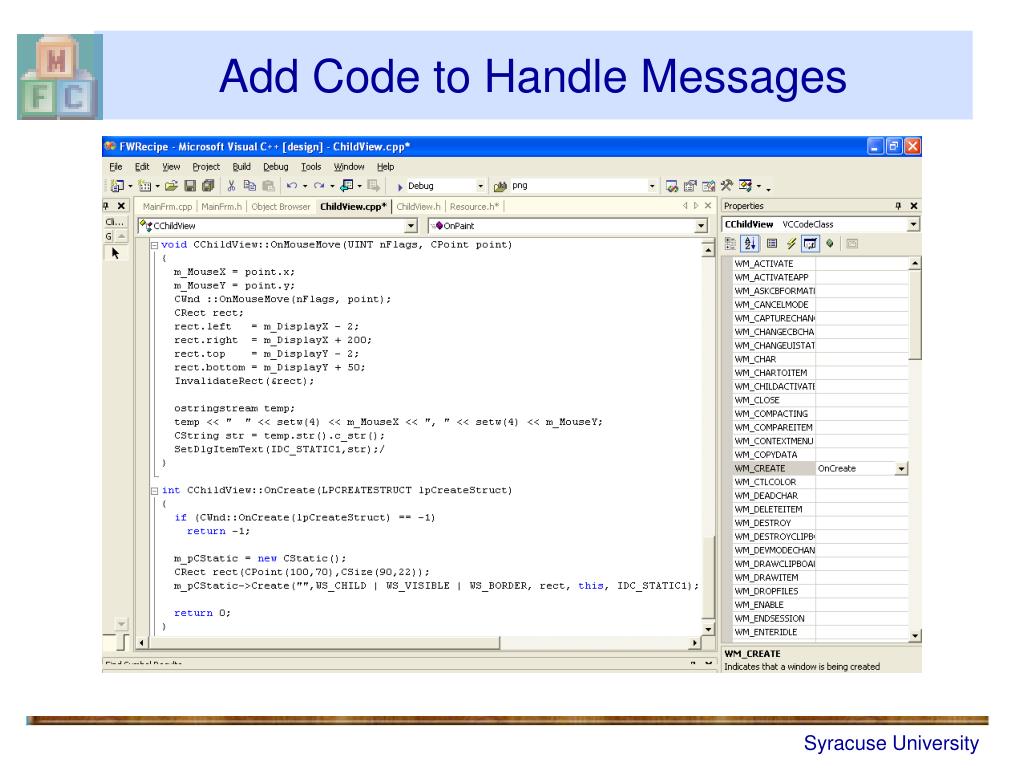Viewport: 1024px width, 768px height.
Task: Open the Build menu
Action: pyautogui.click(x=241, y=166)
